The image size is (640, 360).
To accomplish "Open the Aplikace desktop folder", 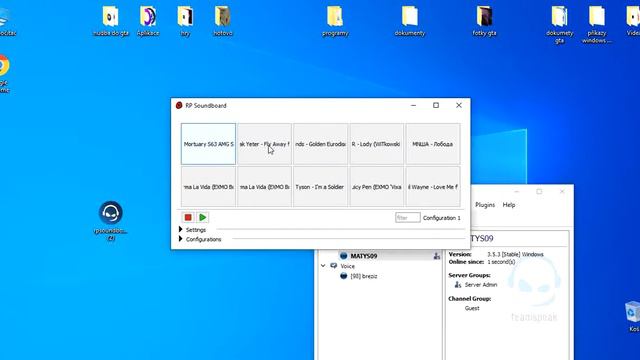I will [x=148, y=21].
